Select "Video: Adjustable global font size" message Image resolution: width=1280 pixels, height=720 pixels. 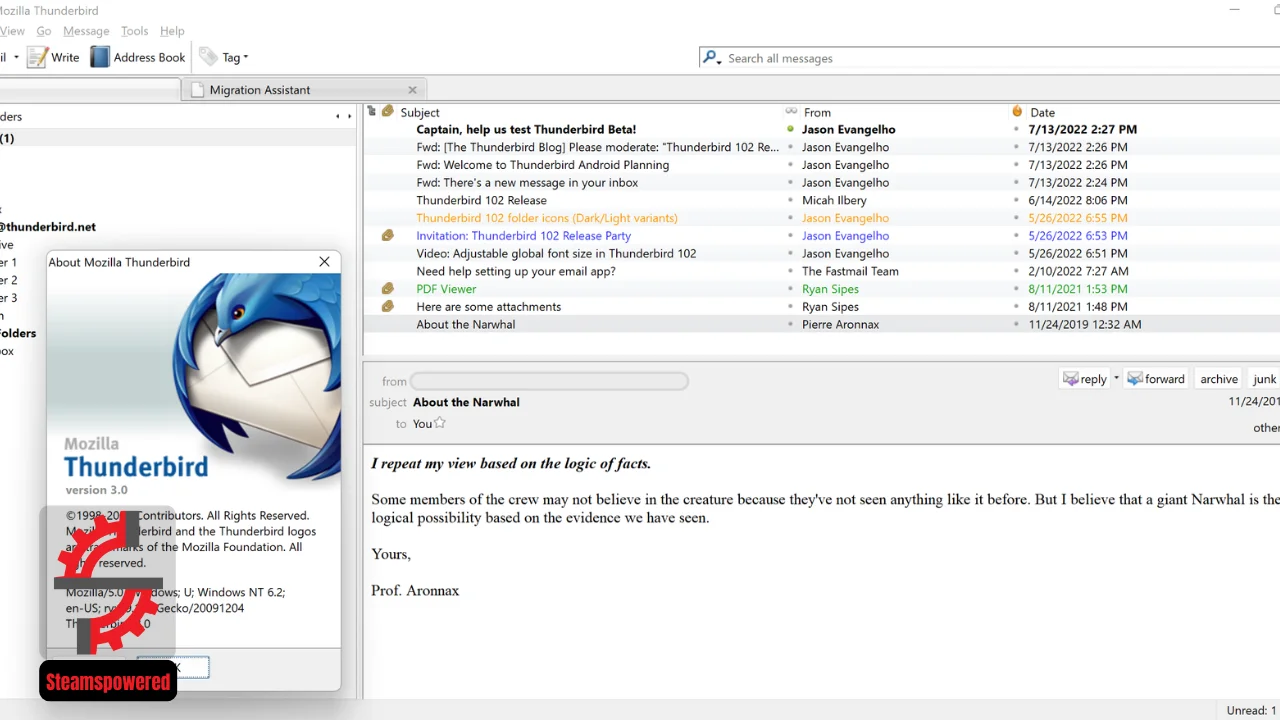click(x=556, y=254)
